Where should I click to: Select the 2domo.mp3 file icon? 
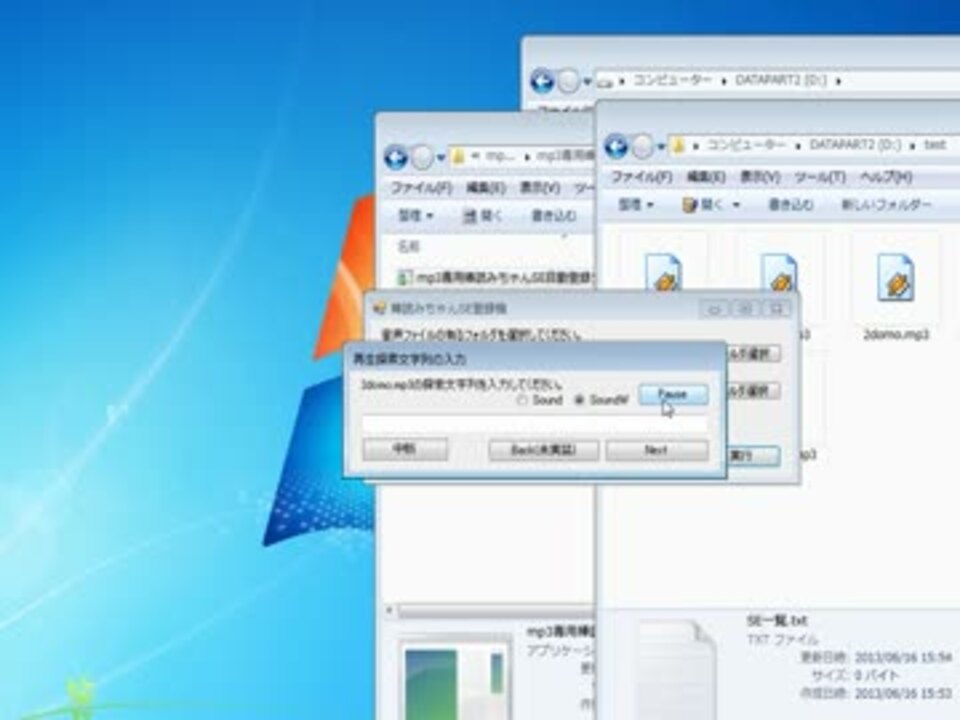click(896, 278)
